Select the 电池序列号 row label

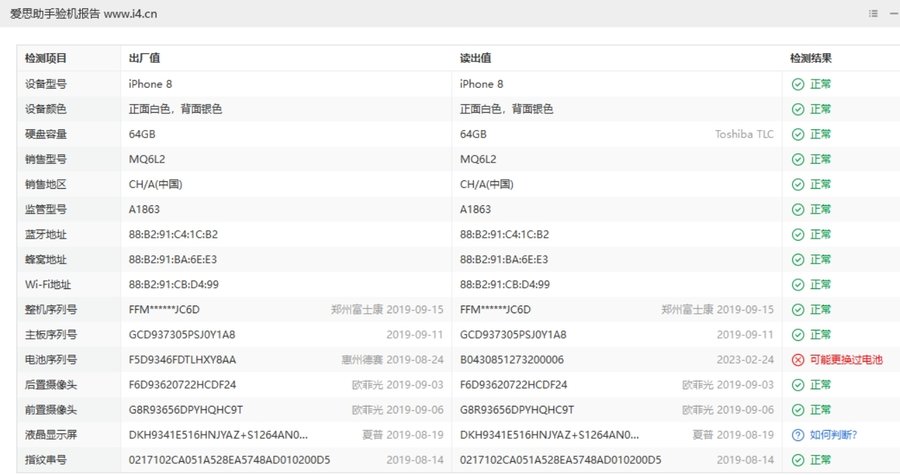[51, 360]
